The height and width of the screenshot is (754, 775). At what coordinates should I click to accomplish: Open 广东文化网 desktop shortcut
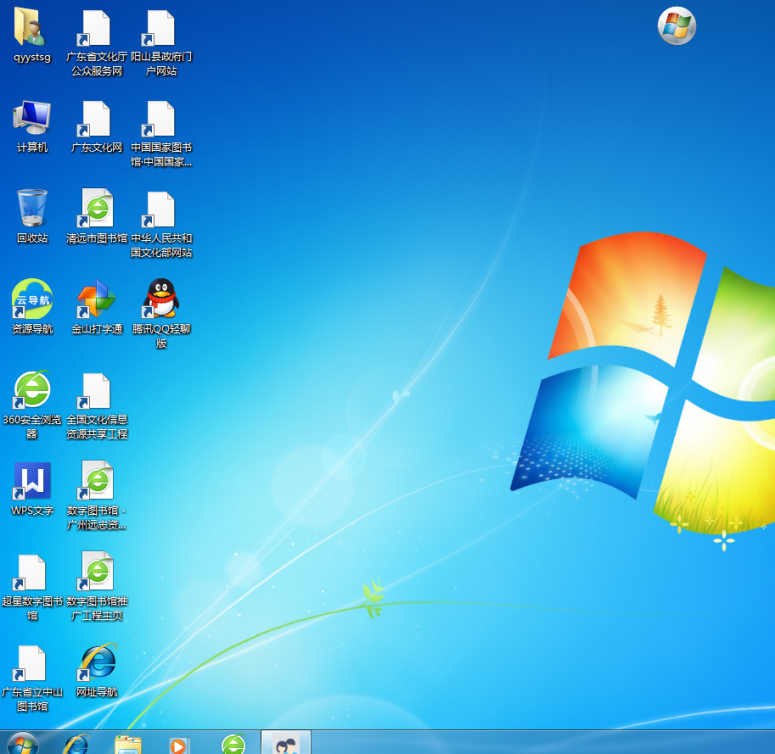coord(96,119)
